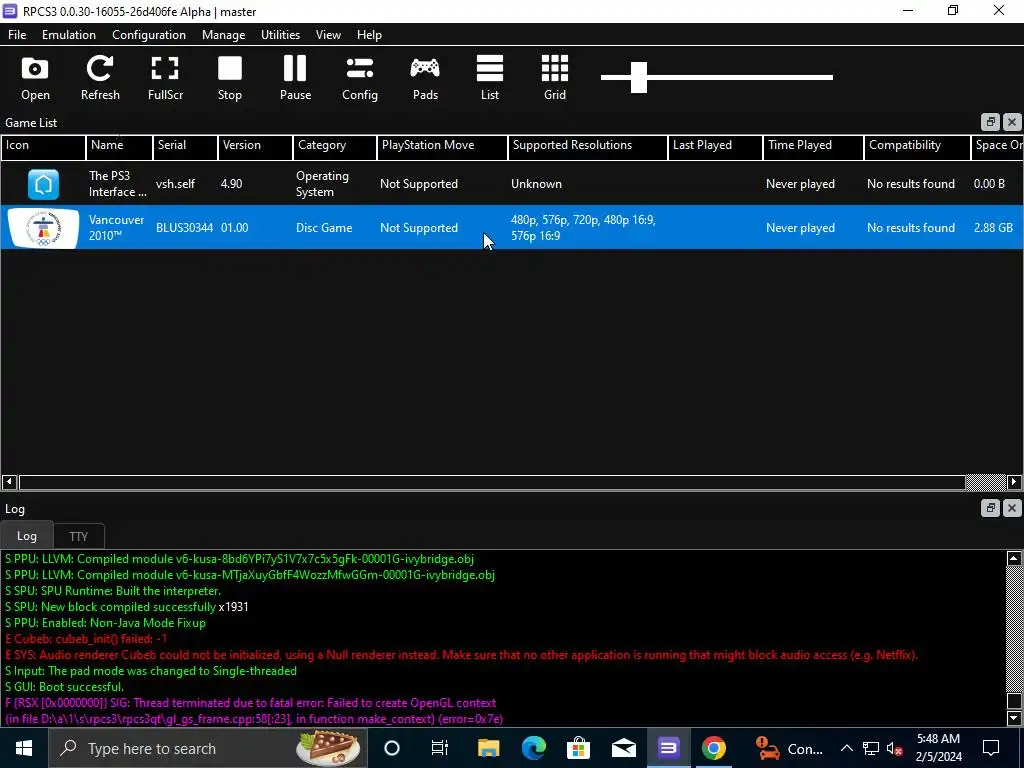Float the Game List panel
This screenshot has height=768, width=1024.
(990, 122)
